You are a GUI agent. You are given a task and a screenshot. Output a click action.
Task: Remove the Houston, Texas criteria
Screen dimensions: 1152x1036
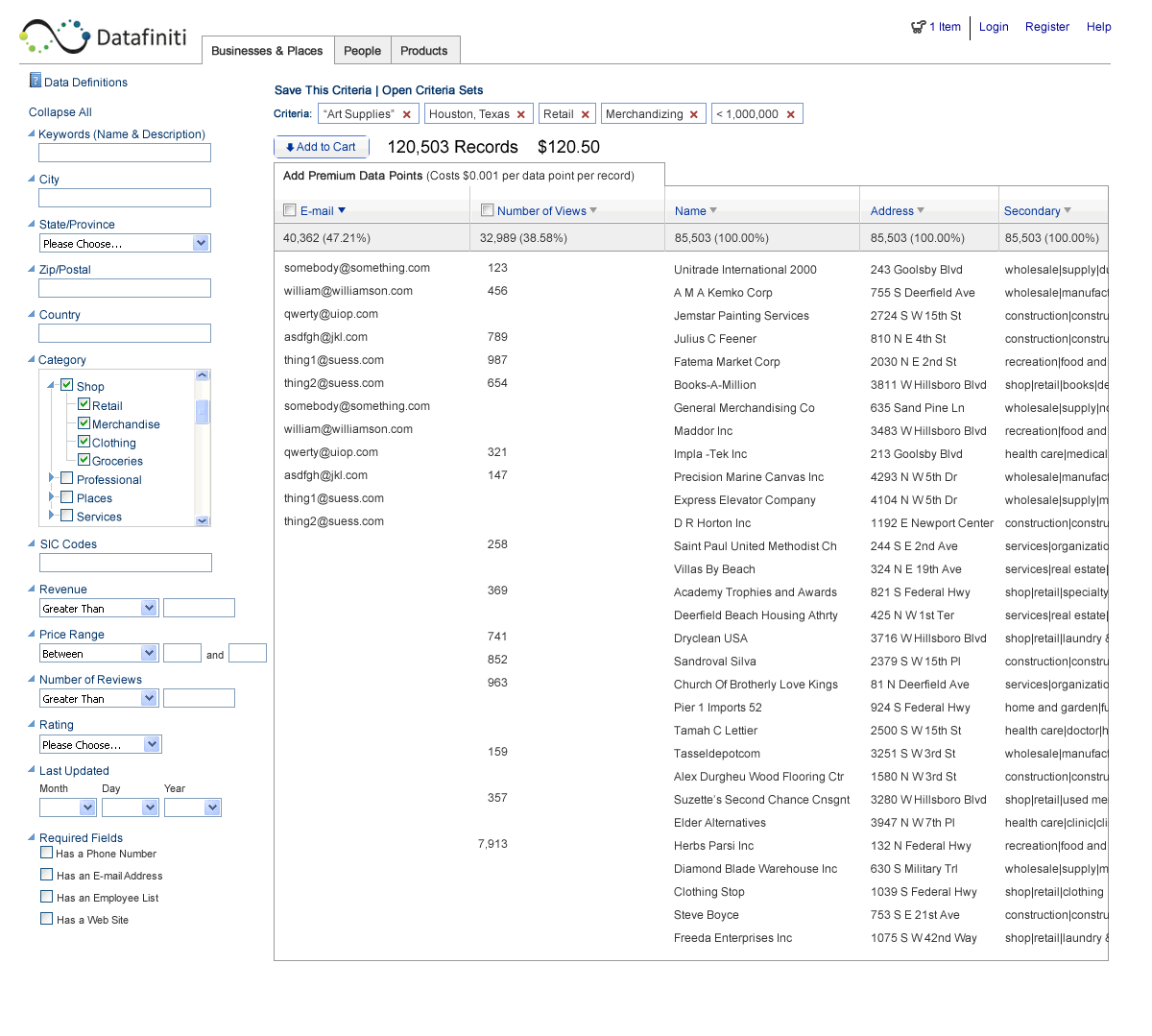(x=521, y=114)
